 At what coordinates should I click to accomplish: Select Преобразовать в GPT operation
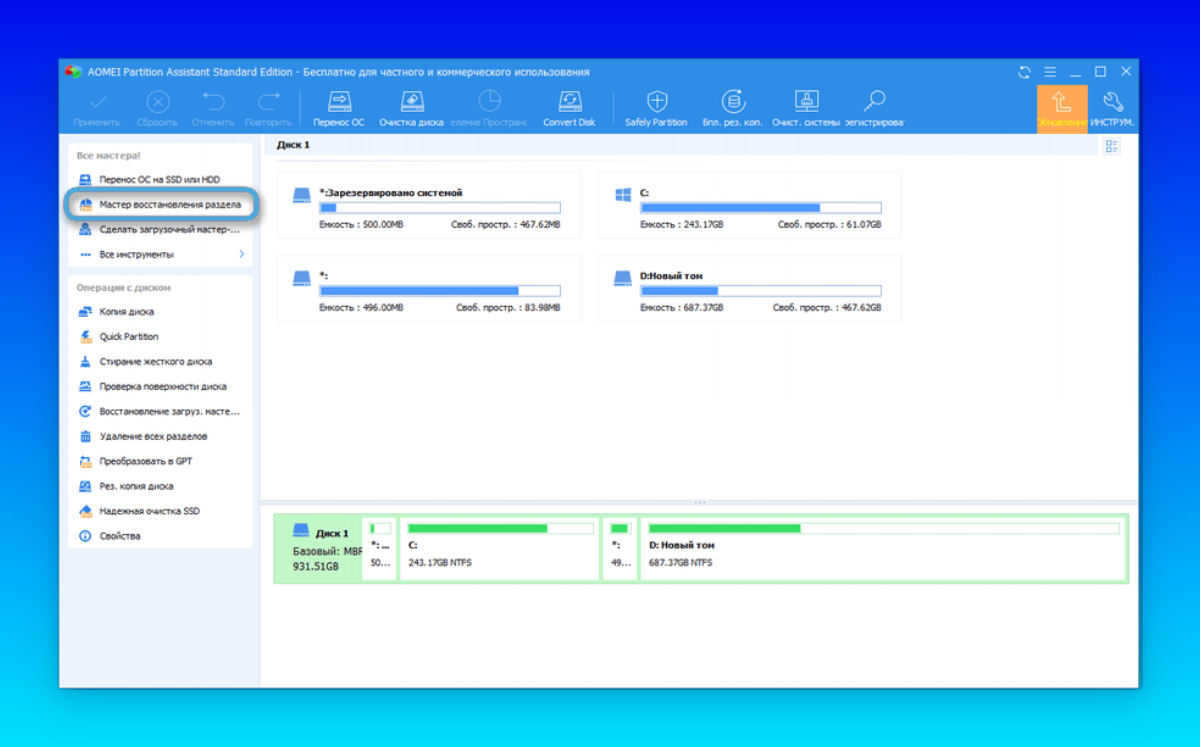(x=160, y=461)
